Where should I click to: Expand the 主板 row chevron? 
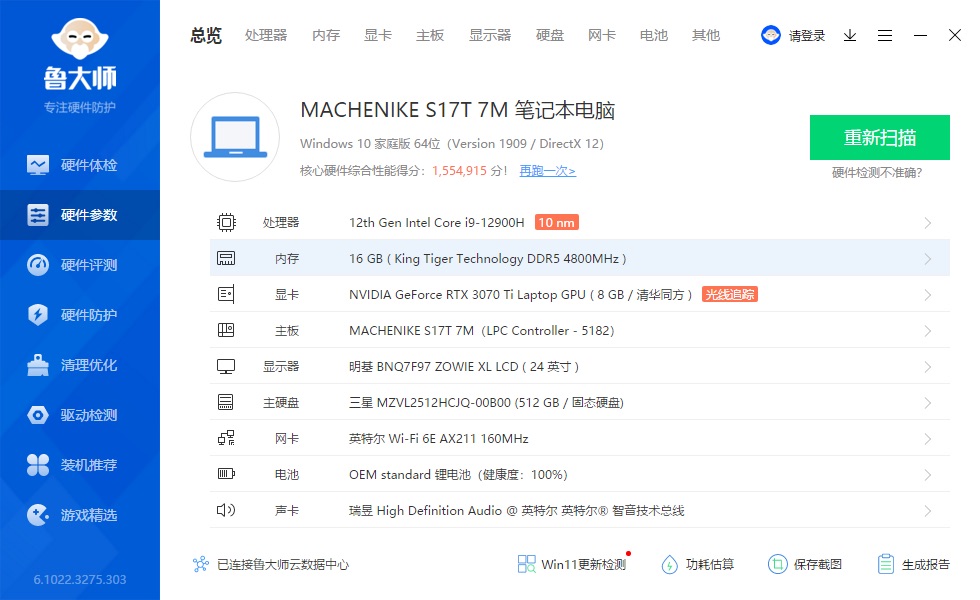pyautogui.click(x=928, y=331)
